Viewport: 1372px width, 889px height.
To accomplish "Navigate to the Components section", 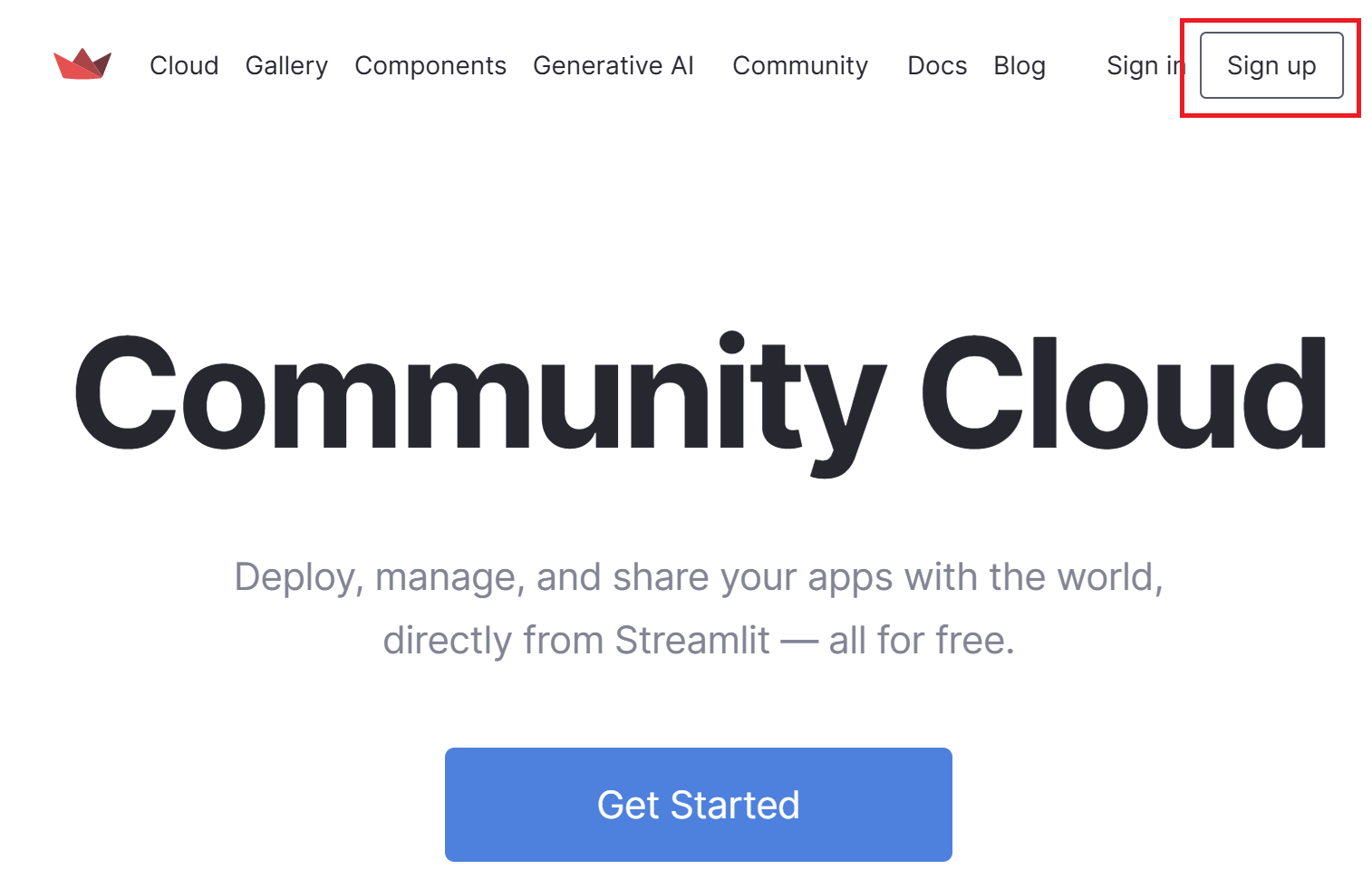I will coord(430,65).
